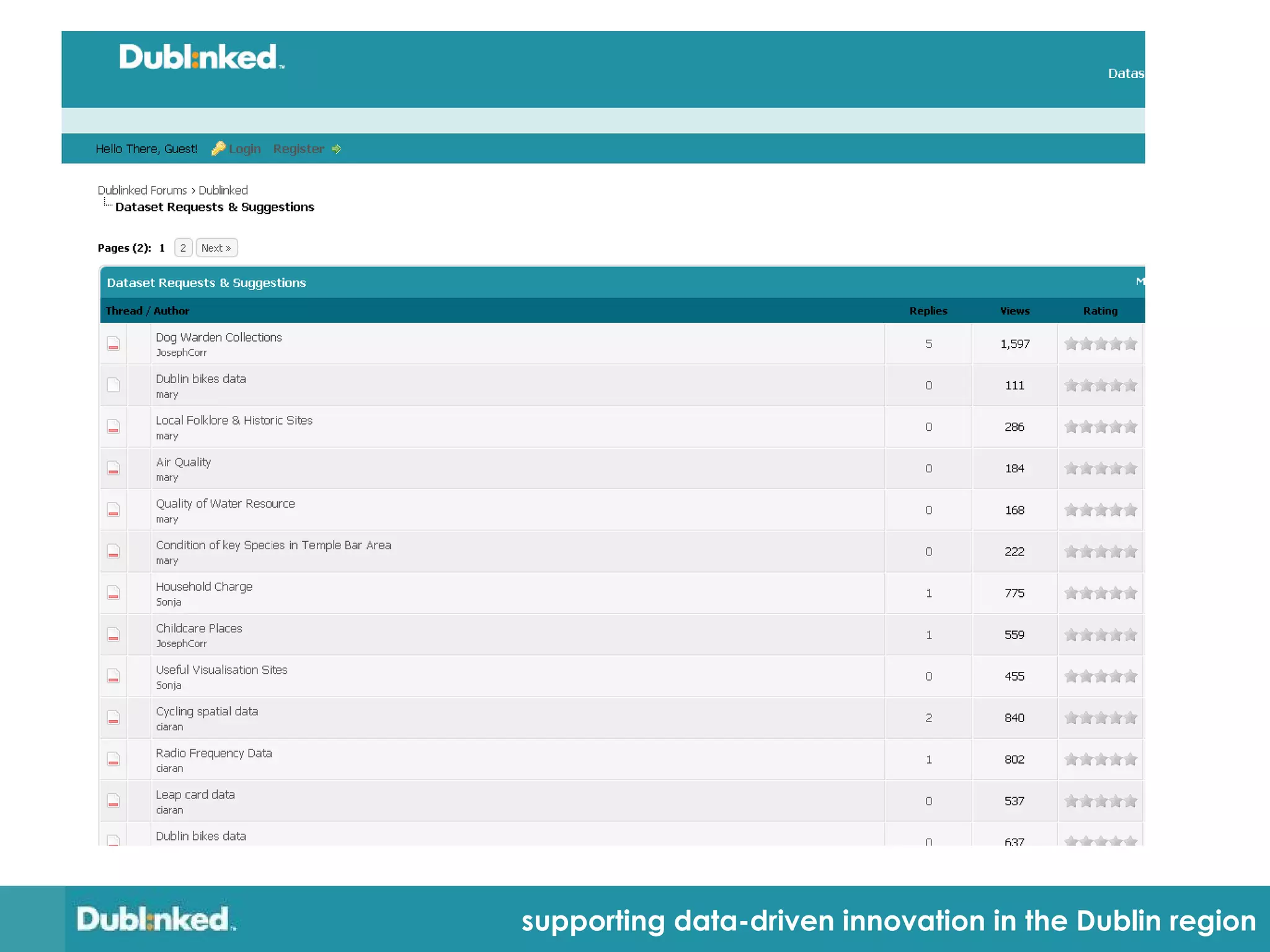
Task: Click the thread icon for Dog Warden Collections
Action: tap(113, 343)
